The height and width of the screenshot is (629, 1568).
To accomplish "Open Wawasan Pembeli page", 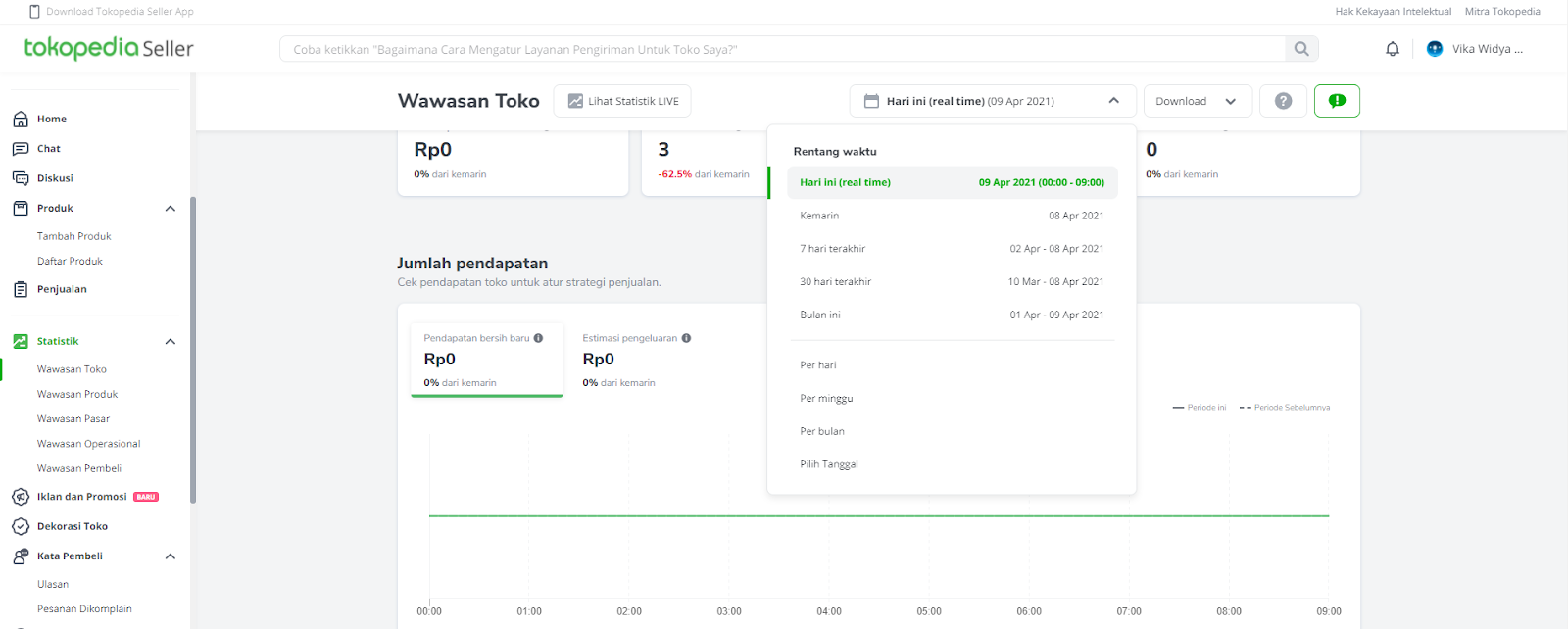I will (x=79, y=468).
